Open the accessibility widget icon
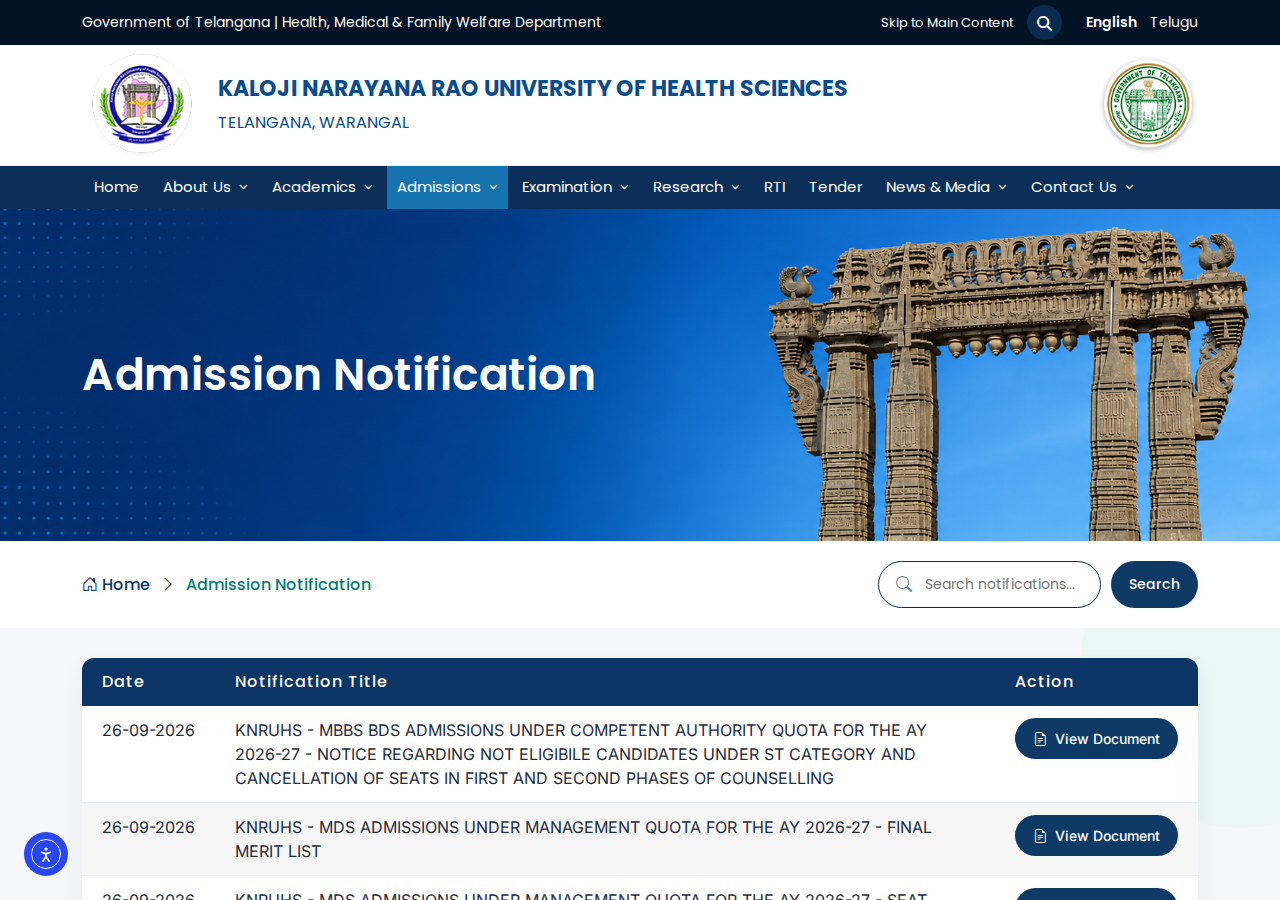The width and height of the screenshot is (1280, 900). pyautogui.click(x=46, y=854)
